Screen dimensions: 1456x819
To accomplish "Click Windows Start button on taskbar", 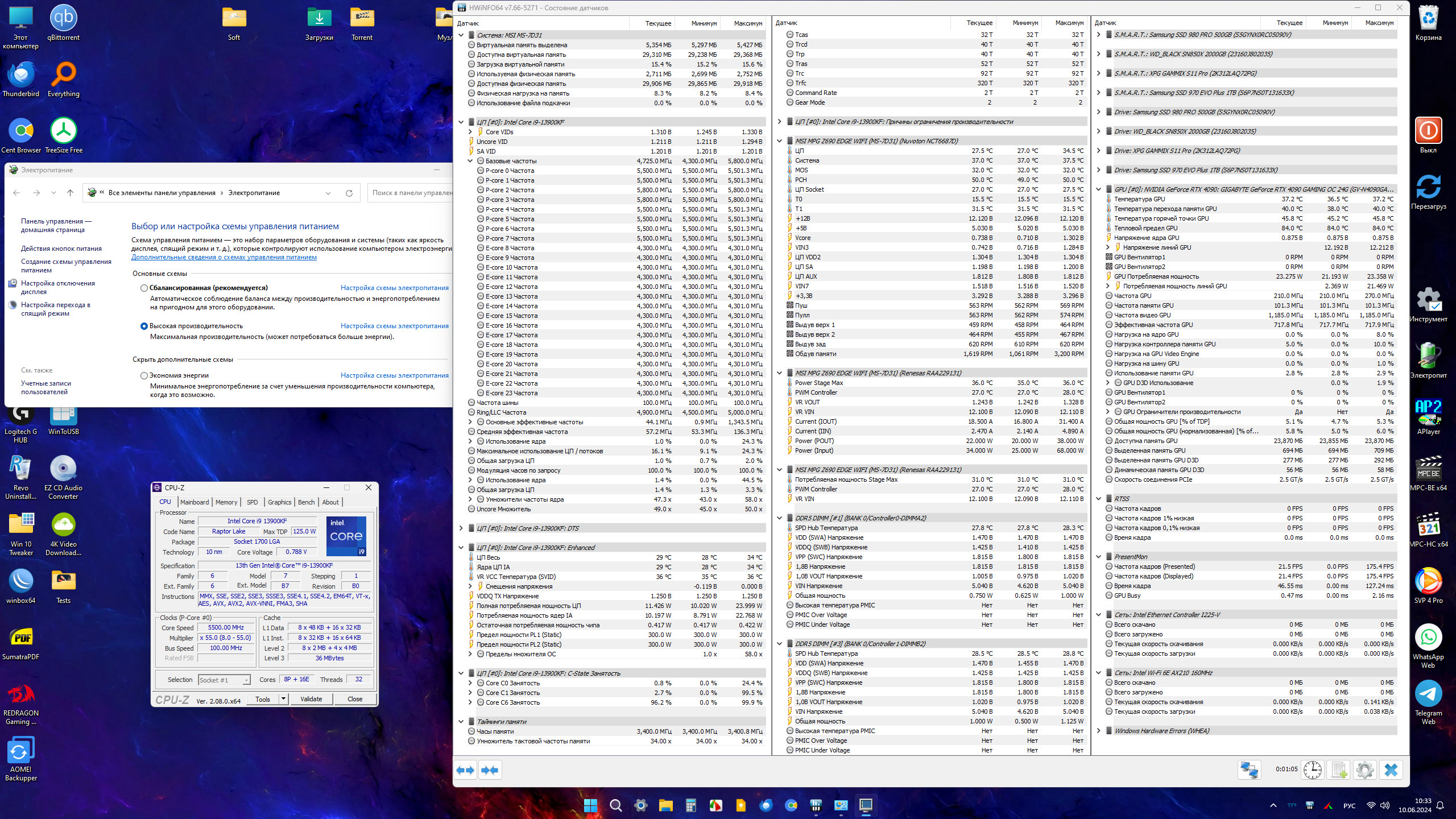I will coord(590,805).
